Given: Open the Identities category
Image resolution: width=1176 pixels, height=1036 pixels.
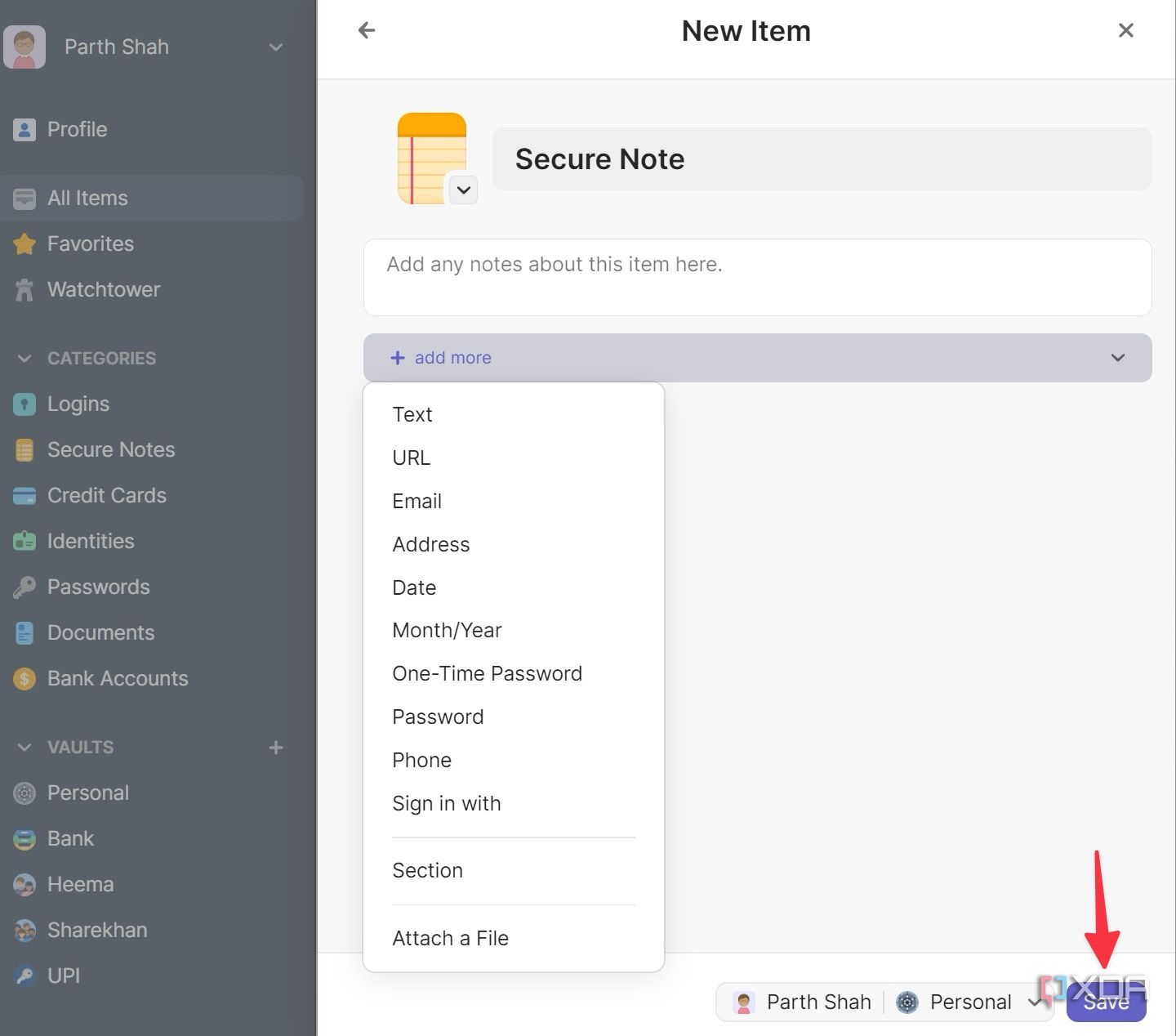Looking at the screenshot, I should 90,541.
